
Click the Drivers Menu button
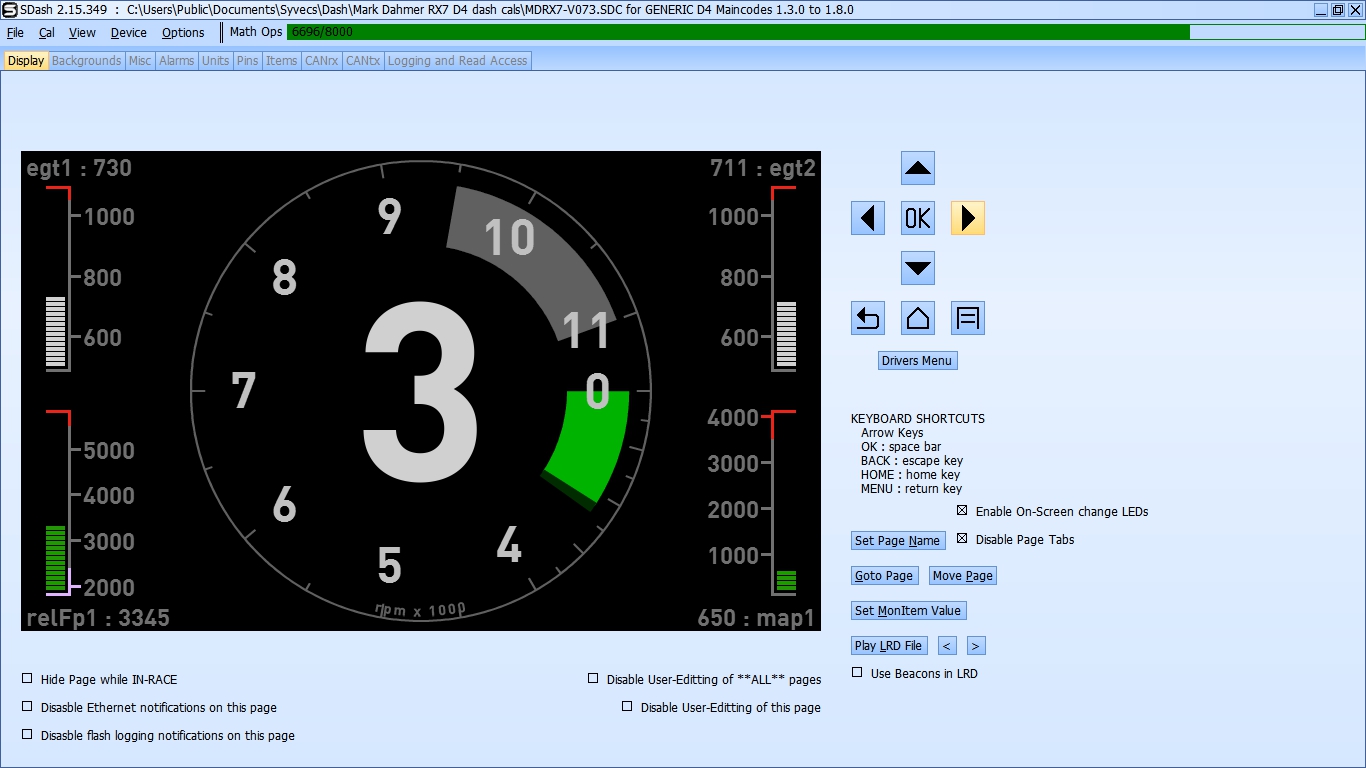click(x=917, y=361)
